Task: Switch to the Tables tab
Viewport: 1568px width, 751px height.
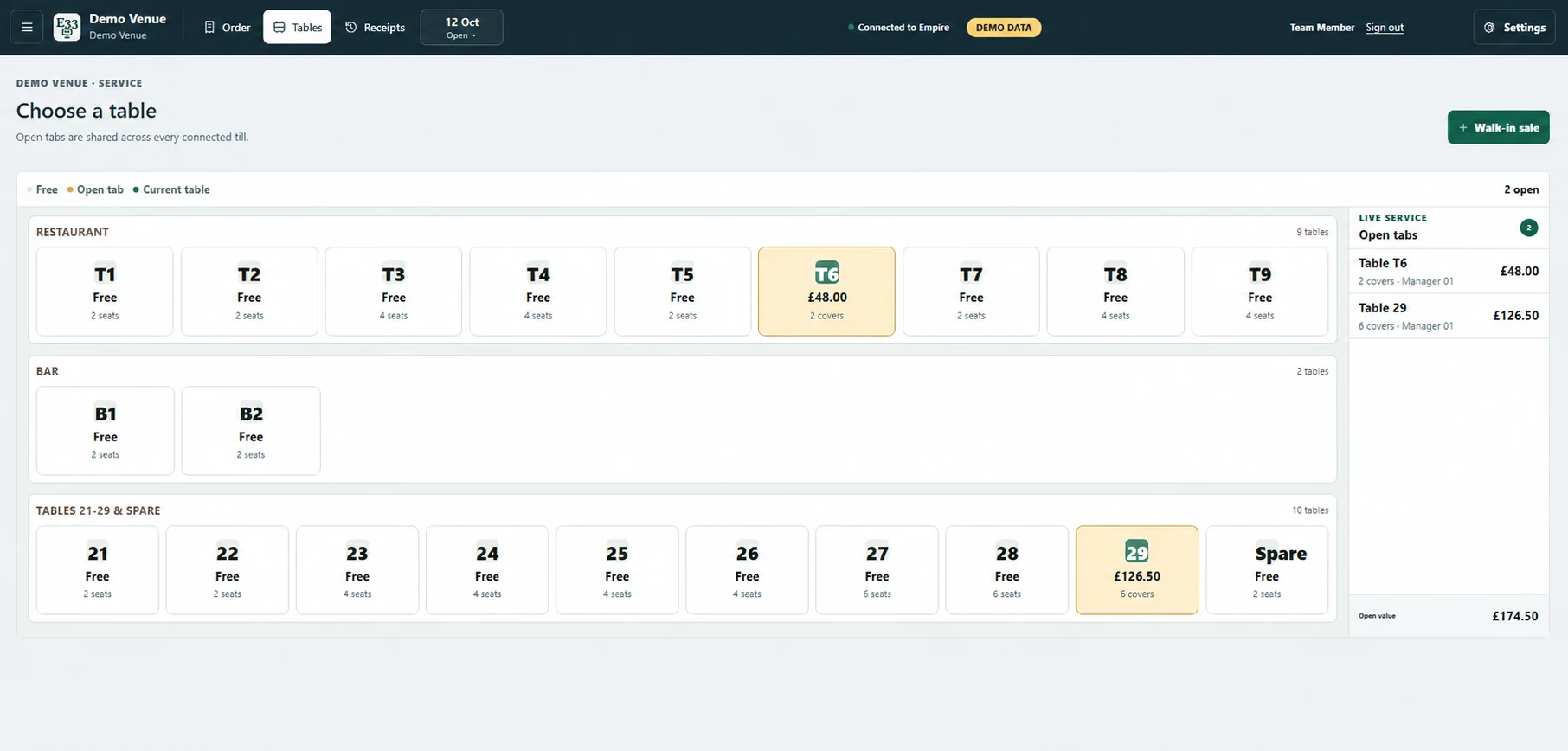Action: point(297,27)
